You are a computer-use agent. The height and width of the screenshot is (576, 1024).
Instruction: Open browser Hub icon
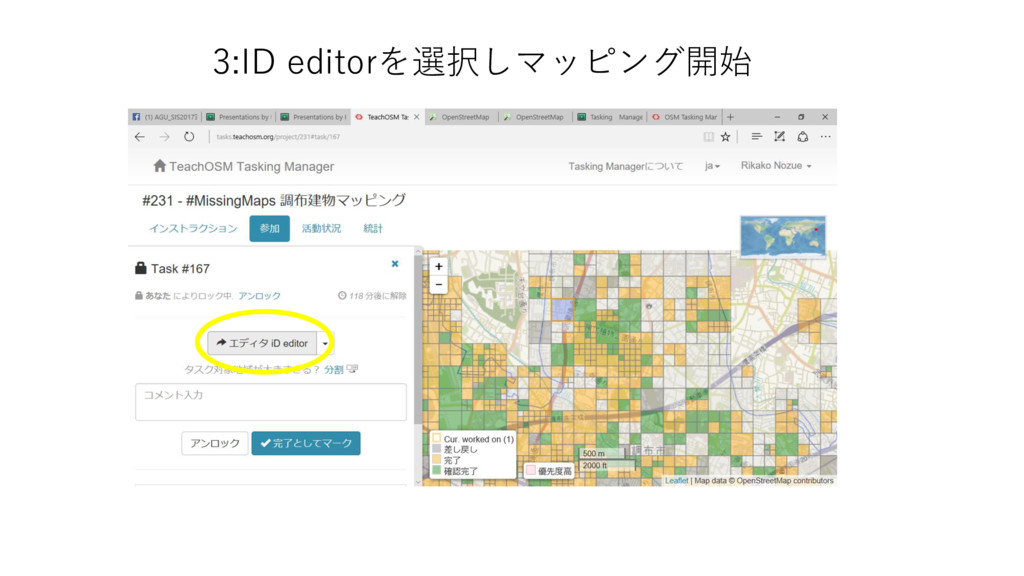[x=757, y=137]
